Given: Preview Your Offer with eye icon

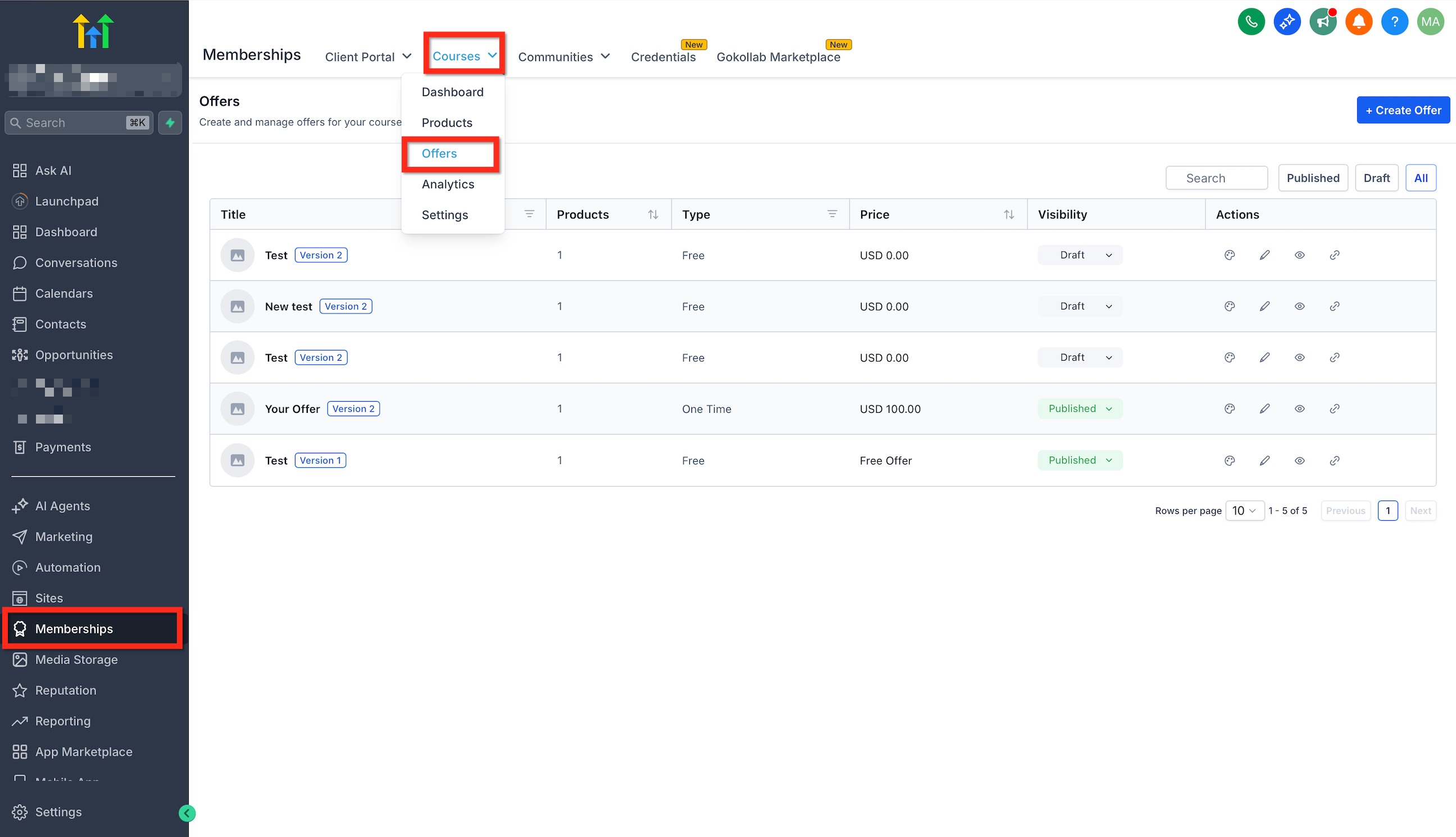Looking at the screenshot, I should click(x=1299, y=409).
